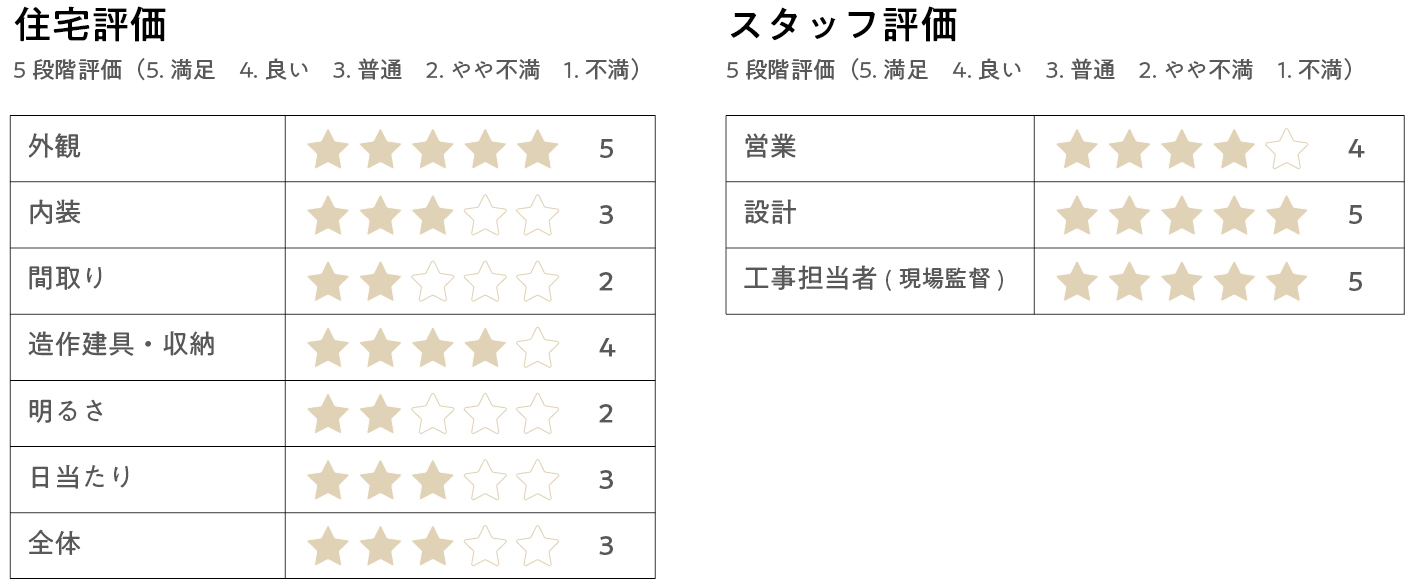Click the fifth empty star for 営業

[1287, 149]
